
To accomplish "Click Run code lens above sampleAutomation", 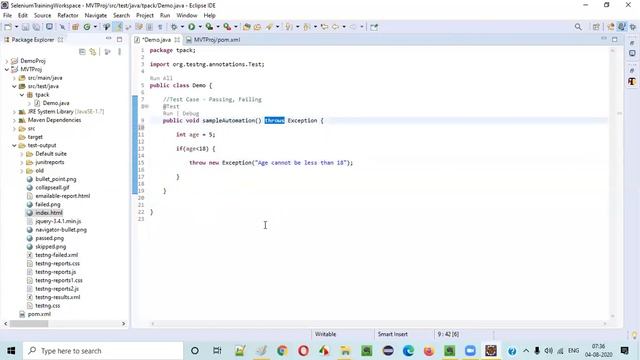I will pyautogui.click(x=168, y=113).
